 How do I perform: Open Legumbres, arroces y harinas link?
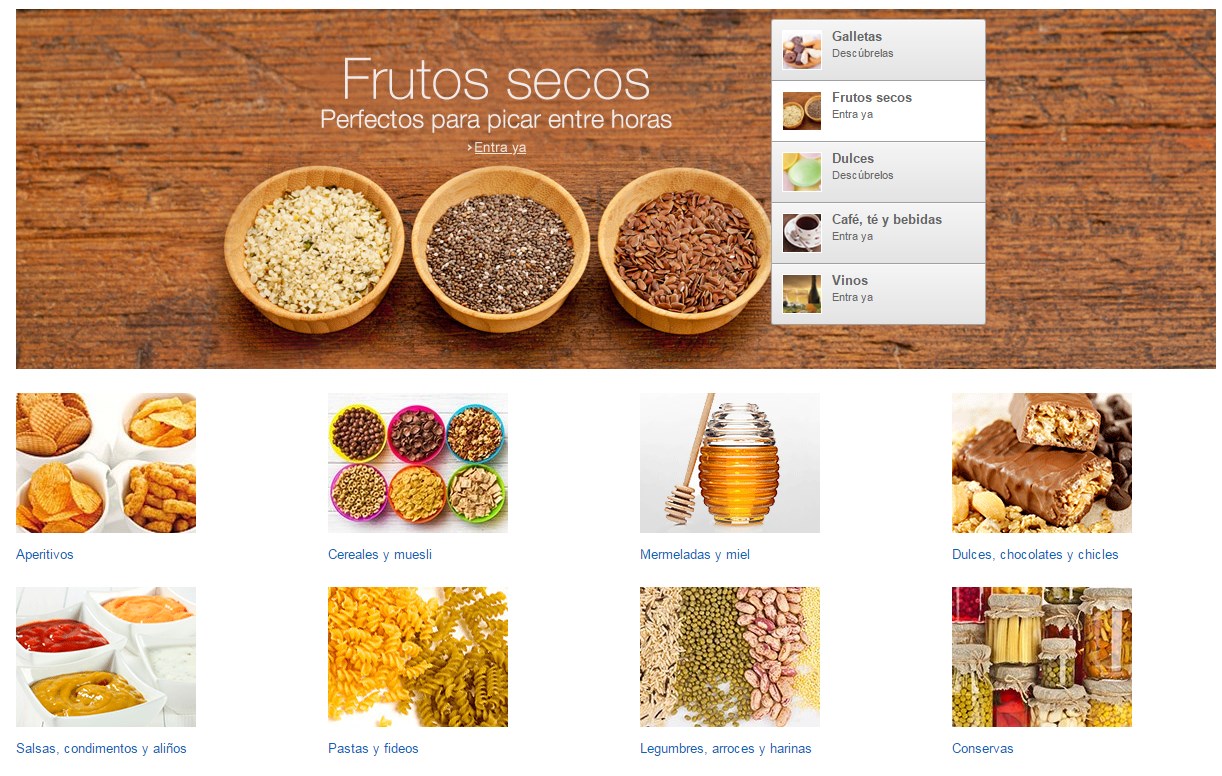726,749
